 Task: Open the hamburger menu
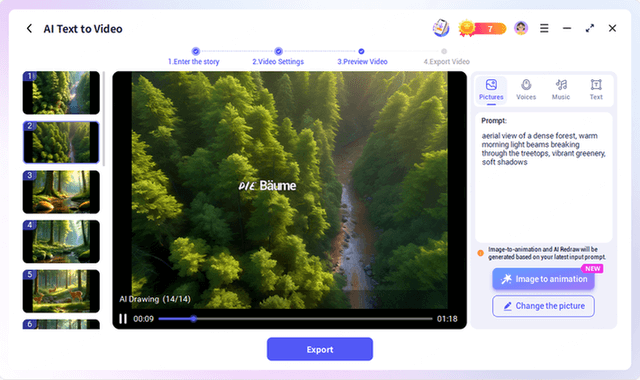pyautogui.click(x=544, y=28)
